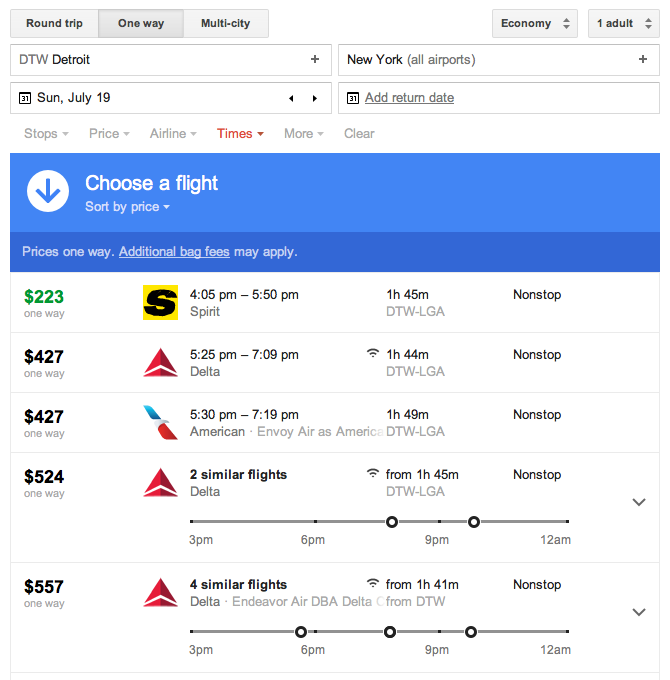Click the blue down-arrow circle icon
The height and width of the screenshot is (680, 670).
48,191
